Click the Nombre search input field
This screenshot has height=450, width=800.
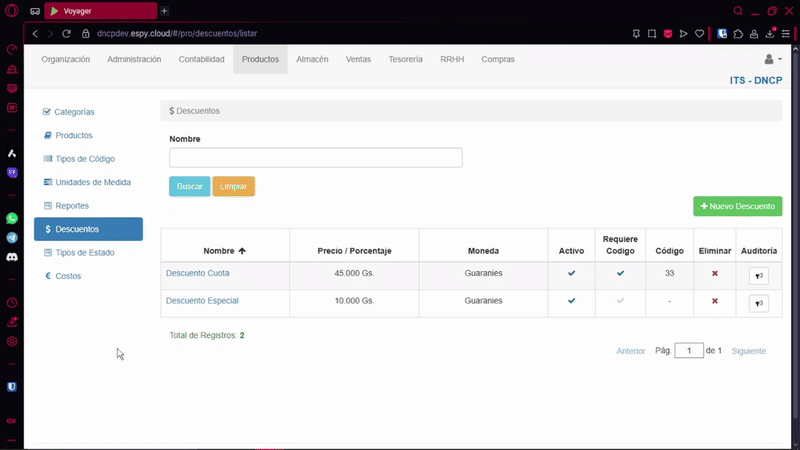tap(315, 158)
